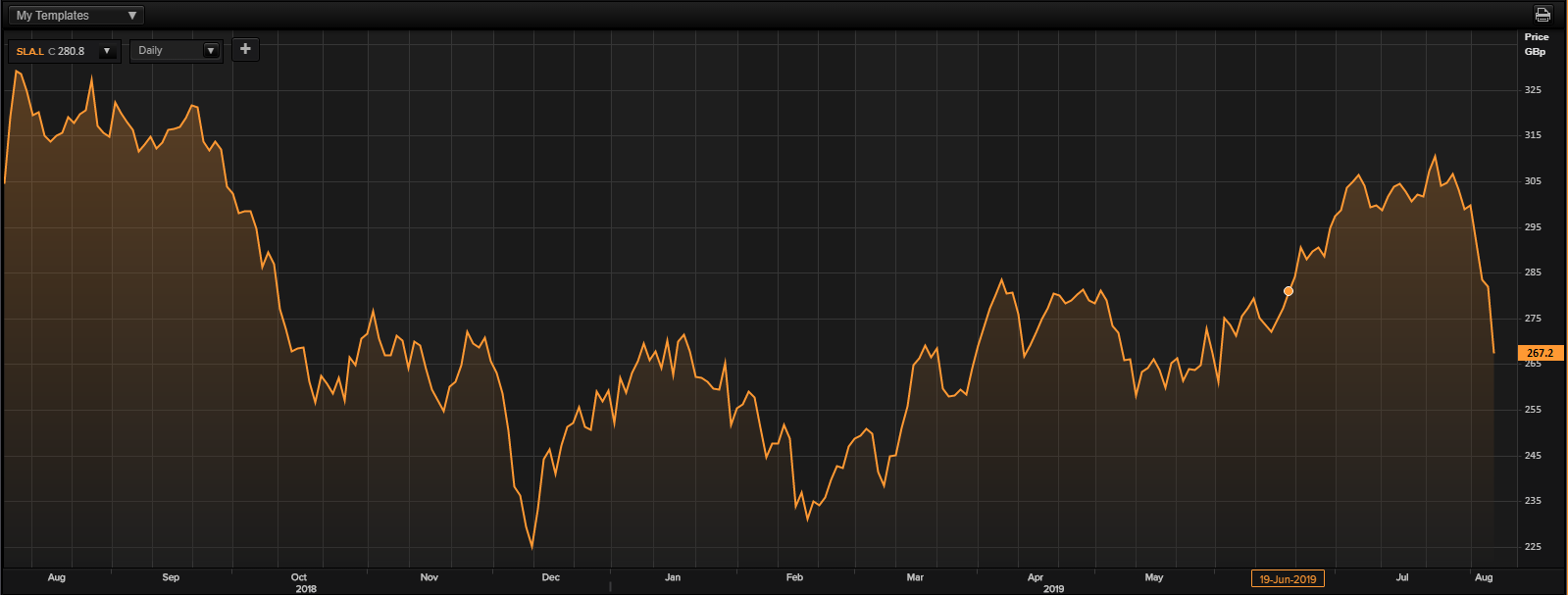Click the SLA.L ticker label
1568x595 pixels.
pos(30,51)
